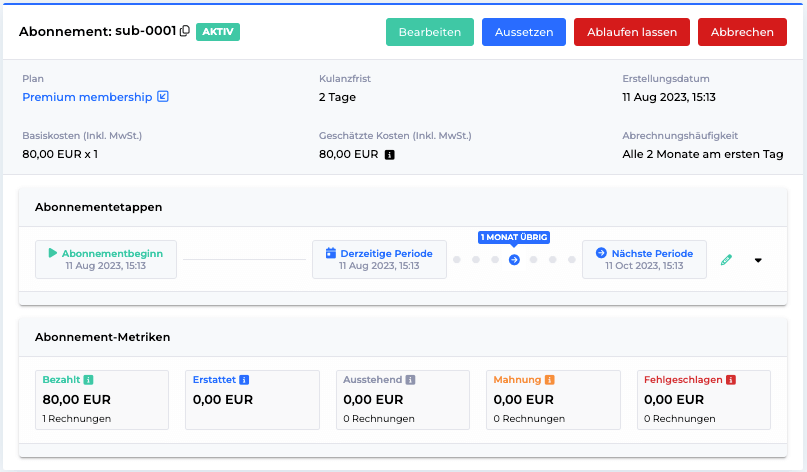Click the Derzeitige Periode stage box
The image size is (807, 472).
click(x=379, y=259)
